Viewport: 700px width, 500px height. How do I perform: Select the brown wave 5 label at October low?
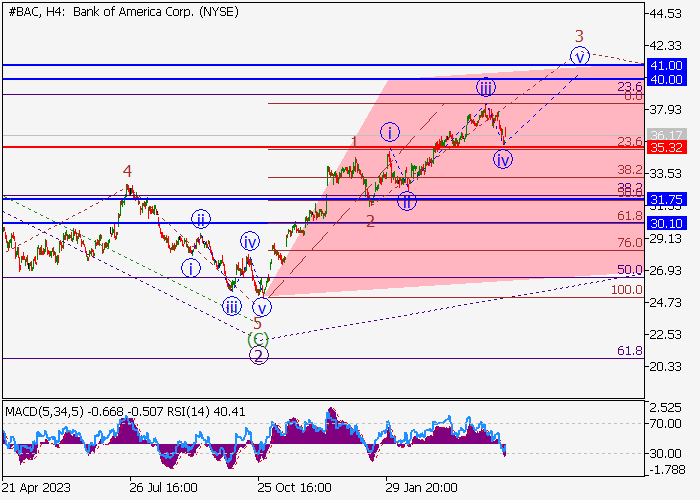(258, 323)
